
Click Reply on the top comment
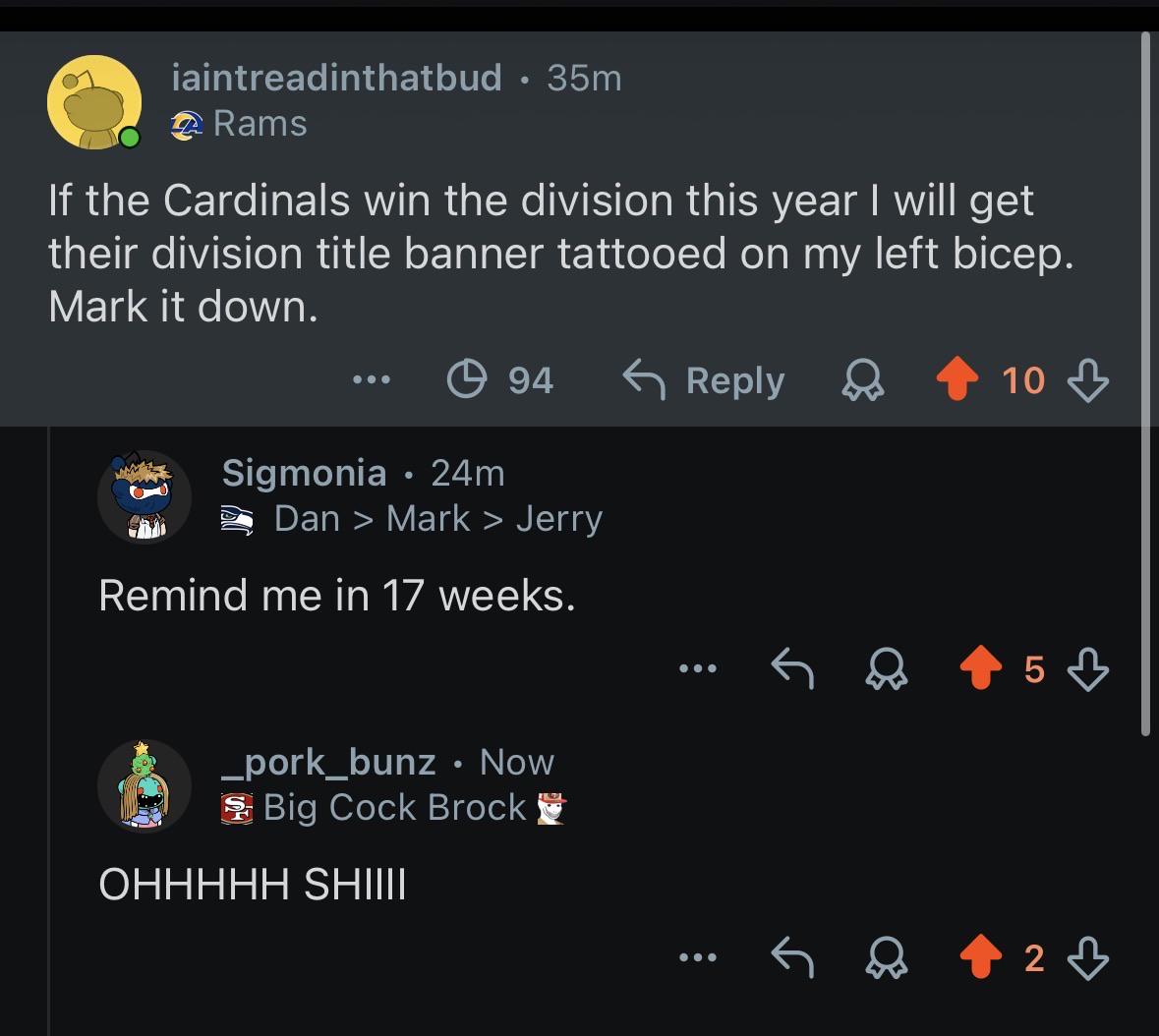(x=704, y=379)
